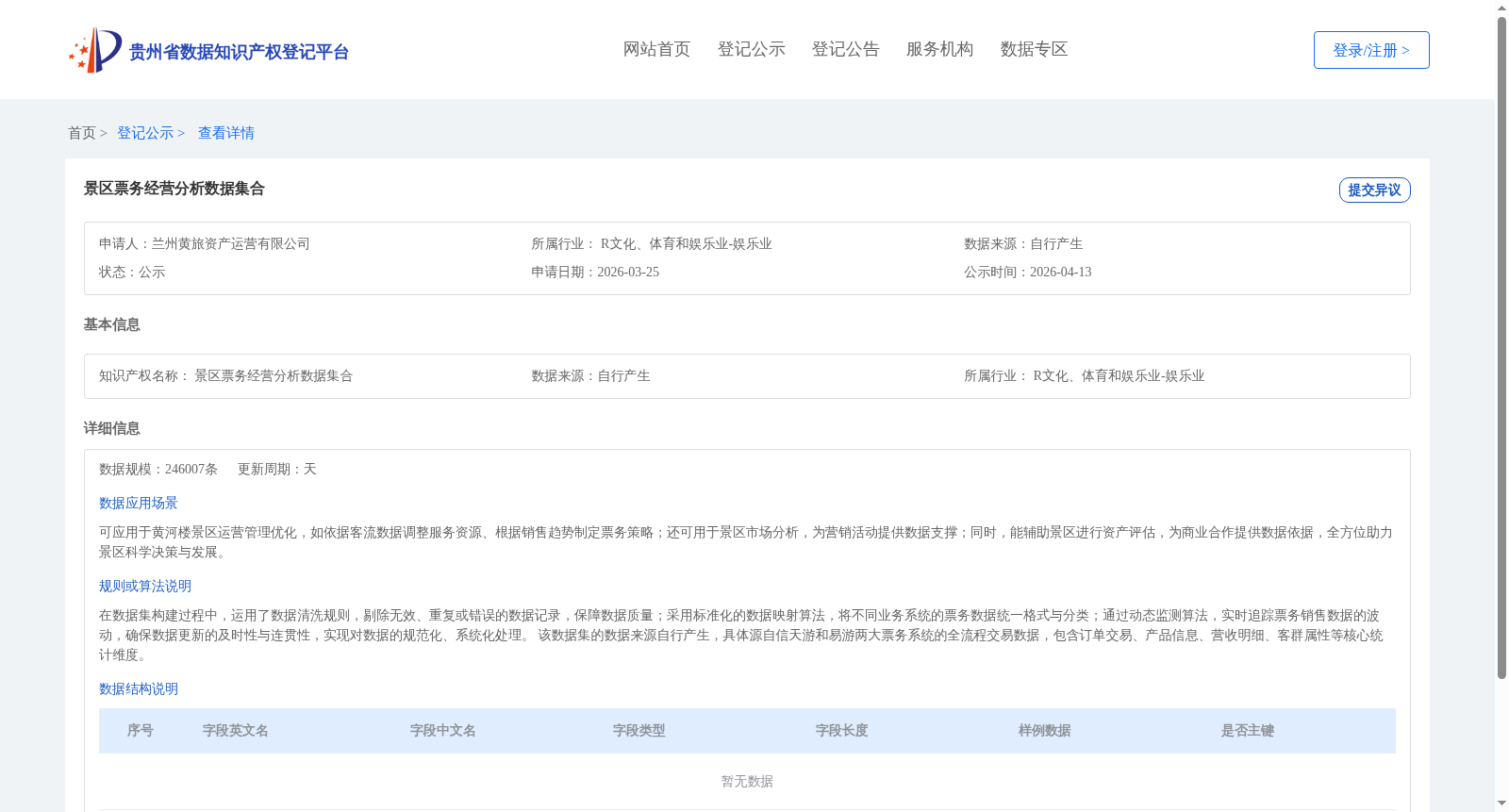Click 基本信息 section title
The width and height of the screenshot is (1509, 812).
(x=111, y=324)
